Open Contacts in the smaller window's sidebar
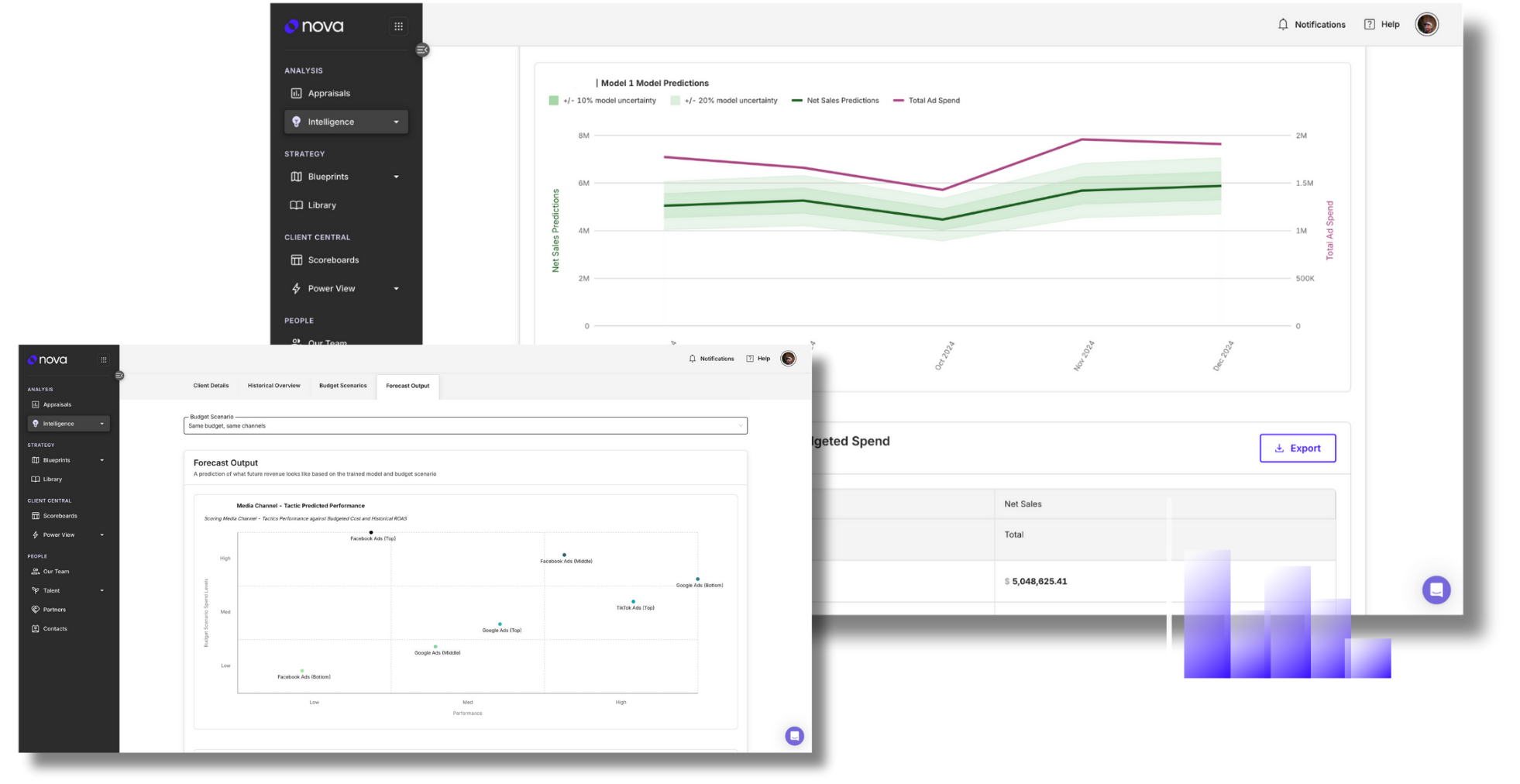The width and height of the screenshot is (1520, 784). pyautogui.click(x=54, y=629)
